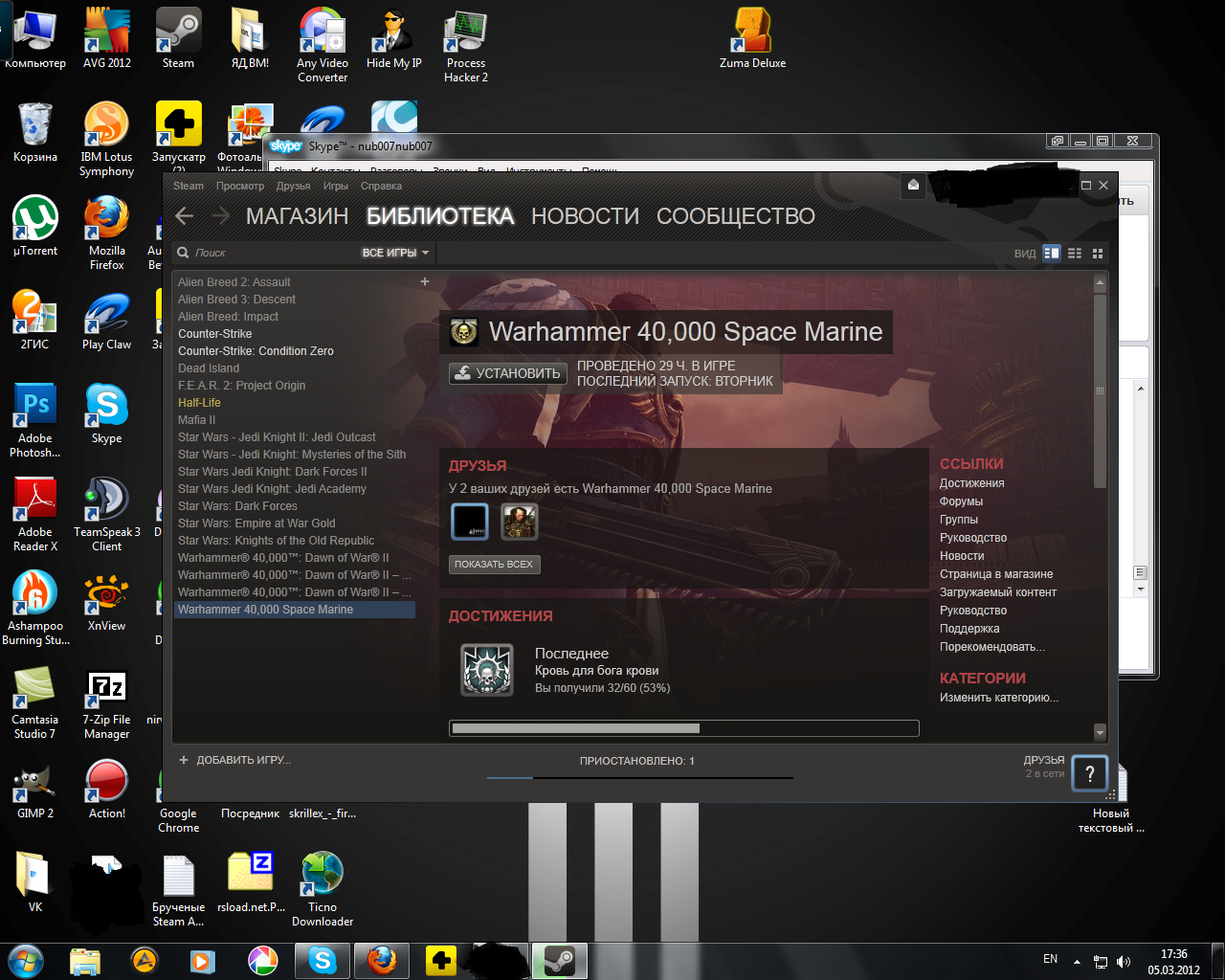This screenshot has width=1225, height=980.
Task: Switch to МАГАЗИН tab
Action: pos(297,216)
